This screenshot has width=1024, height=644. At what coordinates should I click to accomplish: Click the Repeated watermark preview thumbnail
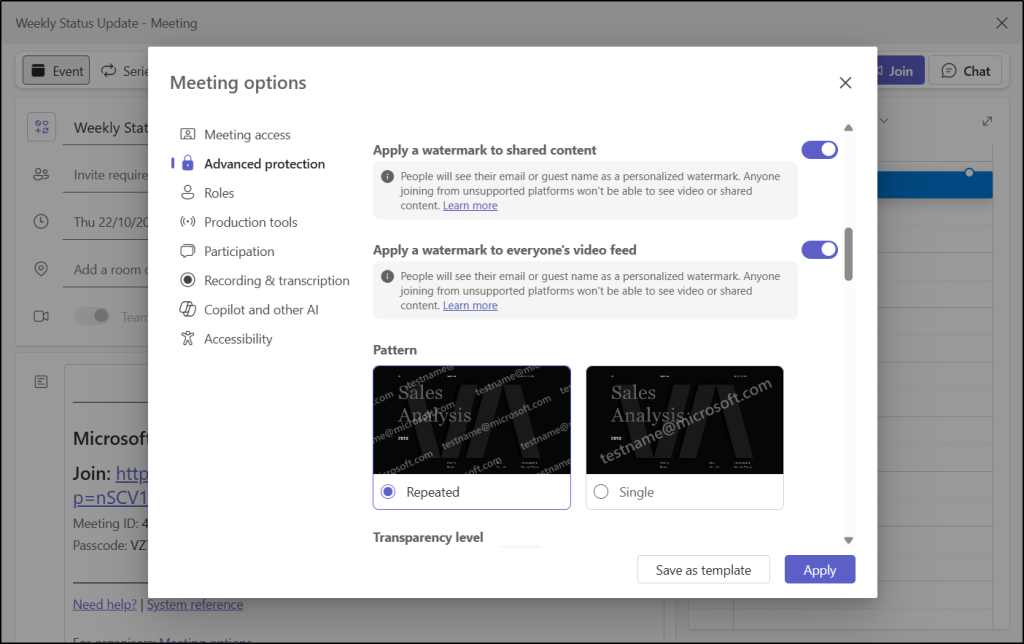[472, 420]
